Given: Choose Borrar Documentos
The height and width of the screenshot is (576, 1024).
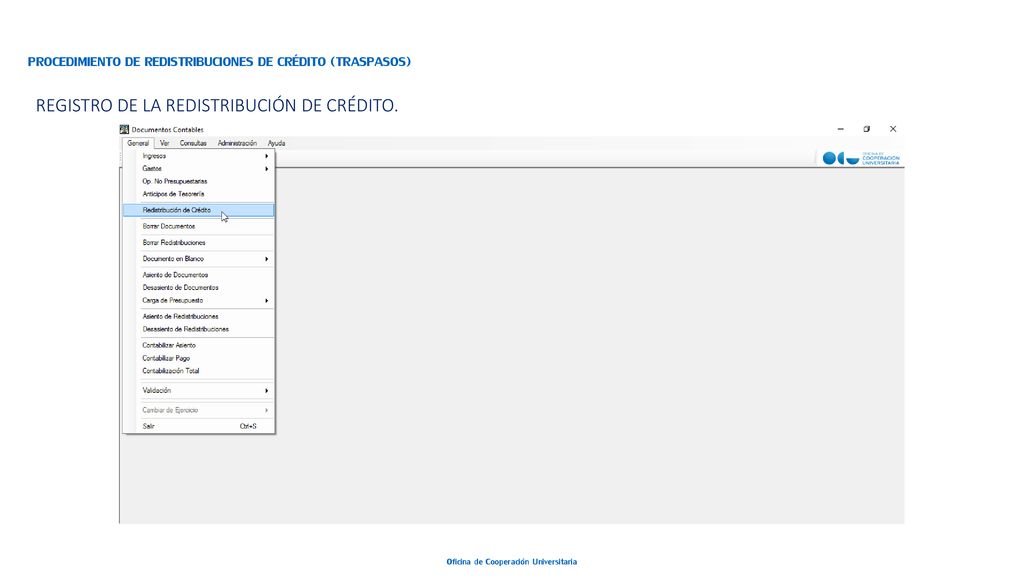Looking at the screenshot, I should [199, 226].
